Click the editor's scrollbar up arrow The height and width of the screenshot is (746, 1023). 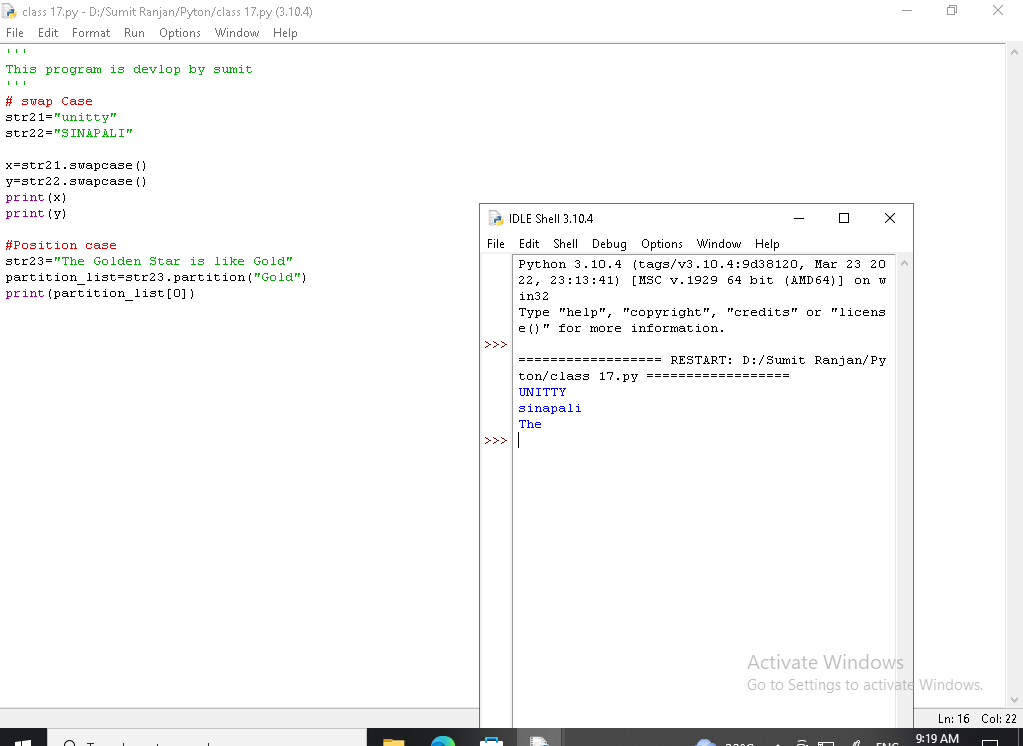pos(1014,52)
